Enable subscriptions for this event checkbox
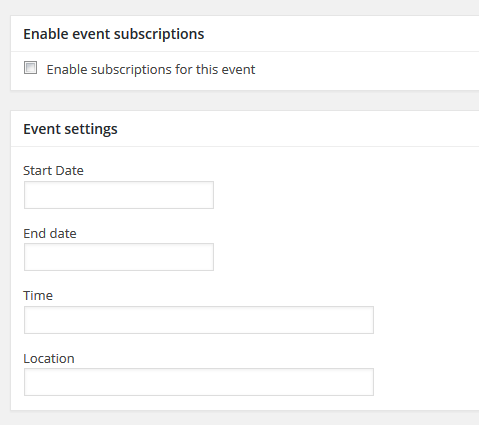The height and width of the screenshot is (425, 479). [30, 68]
